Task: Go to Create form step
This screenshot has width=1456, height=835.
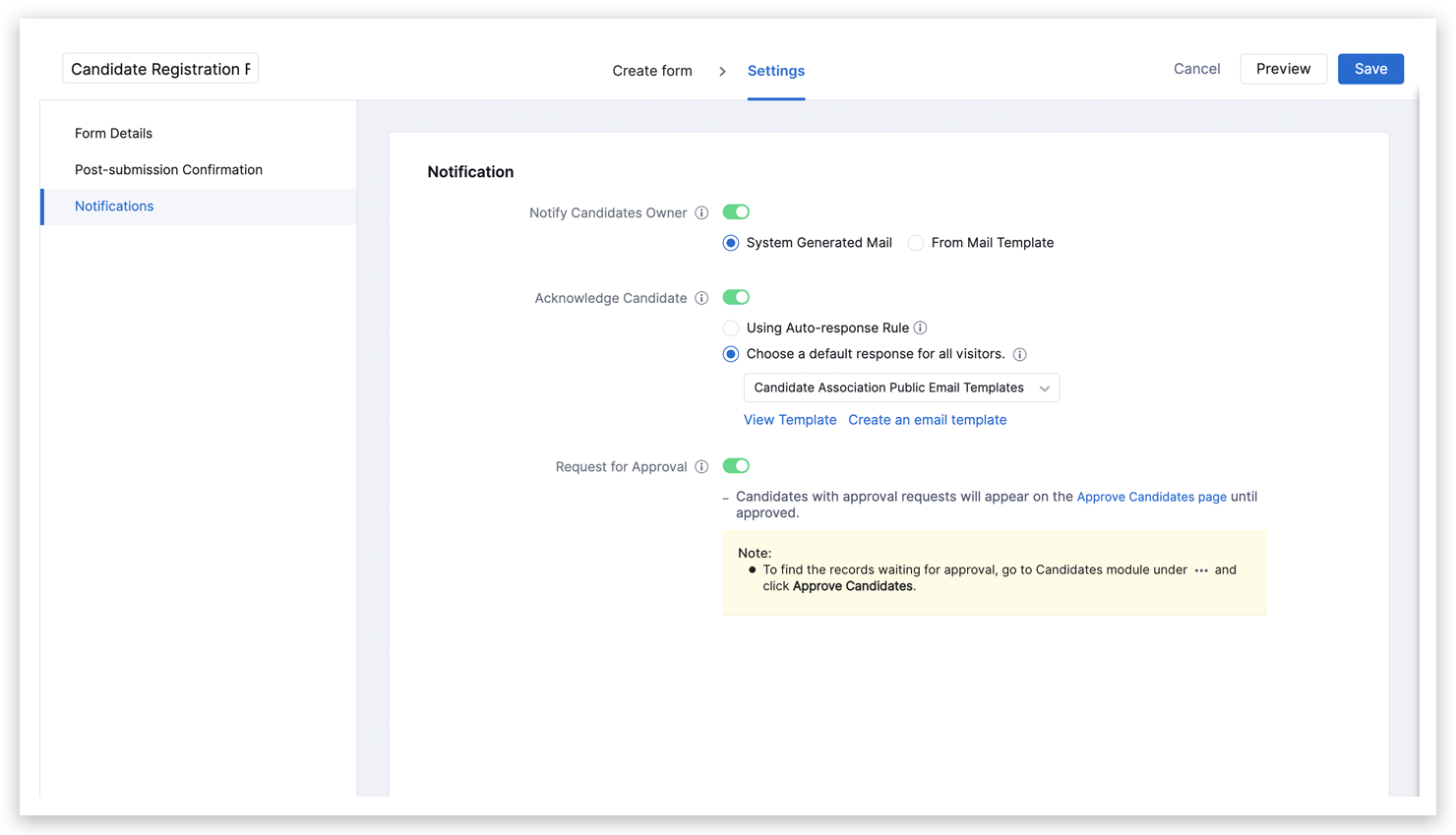Action: click(x=652, y=71)
